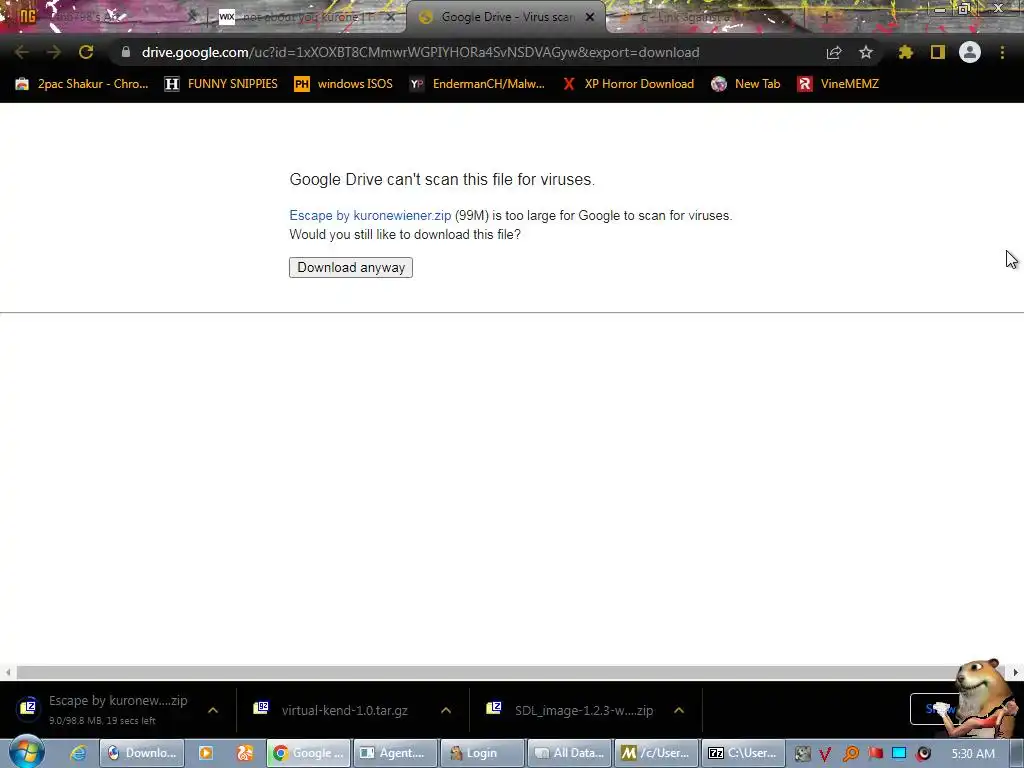Open the XP Horror Download bookmark
1024x768 pixels.
click(x=628, y=84)
